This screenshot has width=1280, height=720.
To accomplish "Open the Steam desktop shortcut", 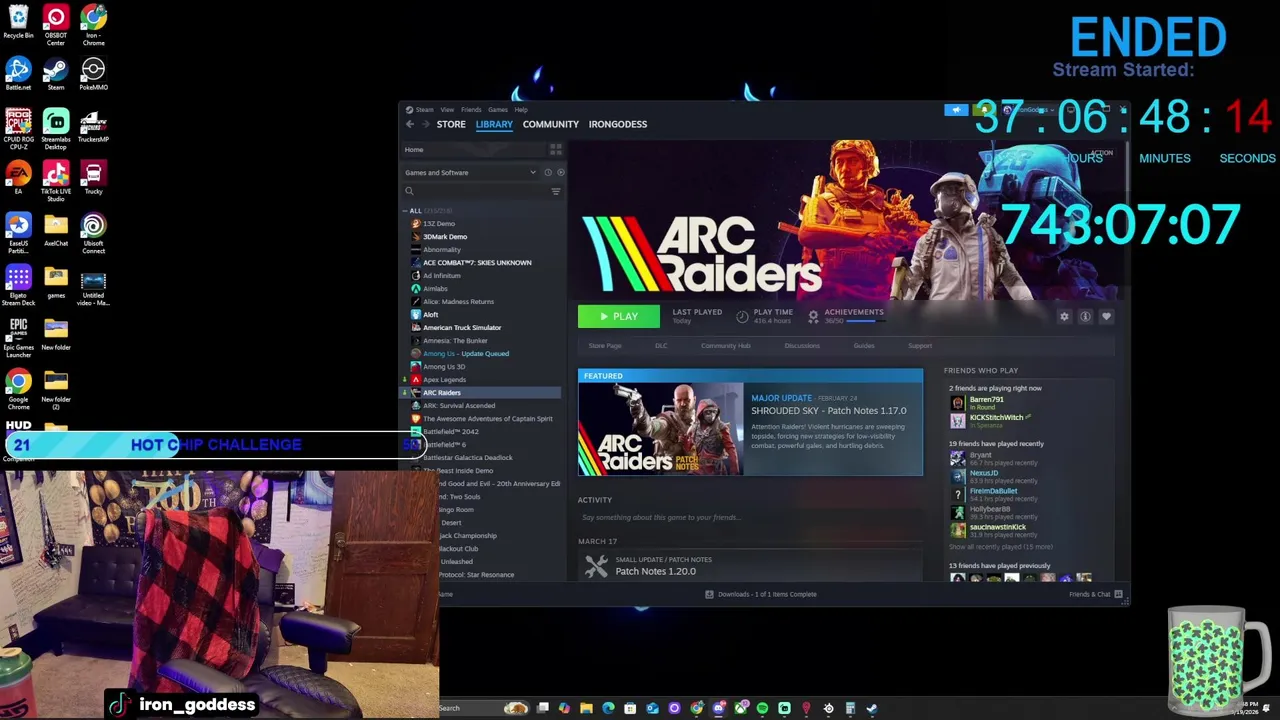I will point(56,73).
